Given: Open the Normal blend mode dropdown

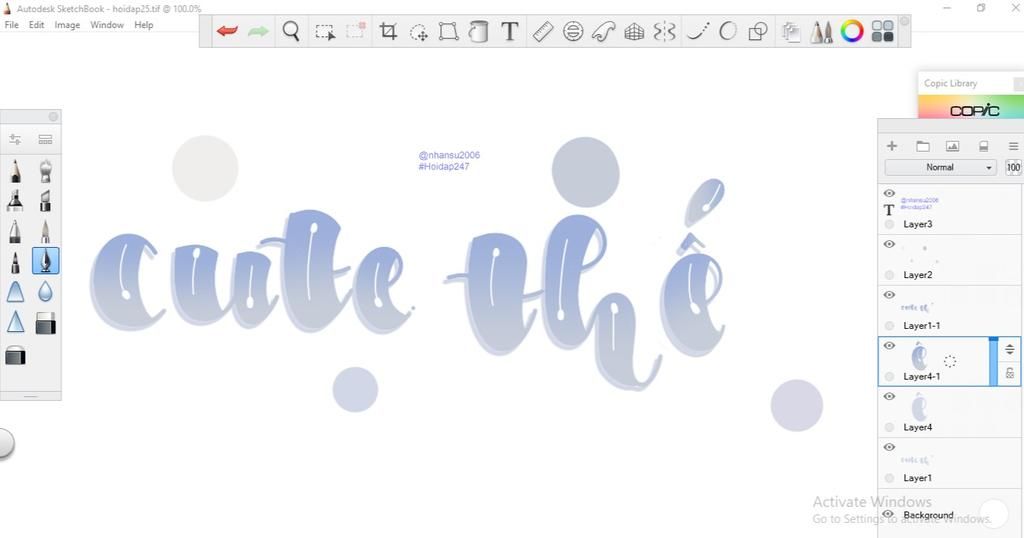Looking at the screenshot, I should (x=940, y=167).
